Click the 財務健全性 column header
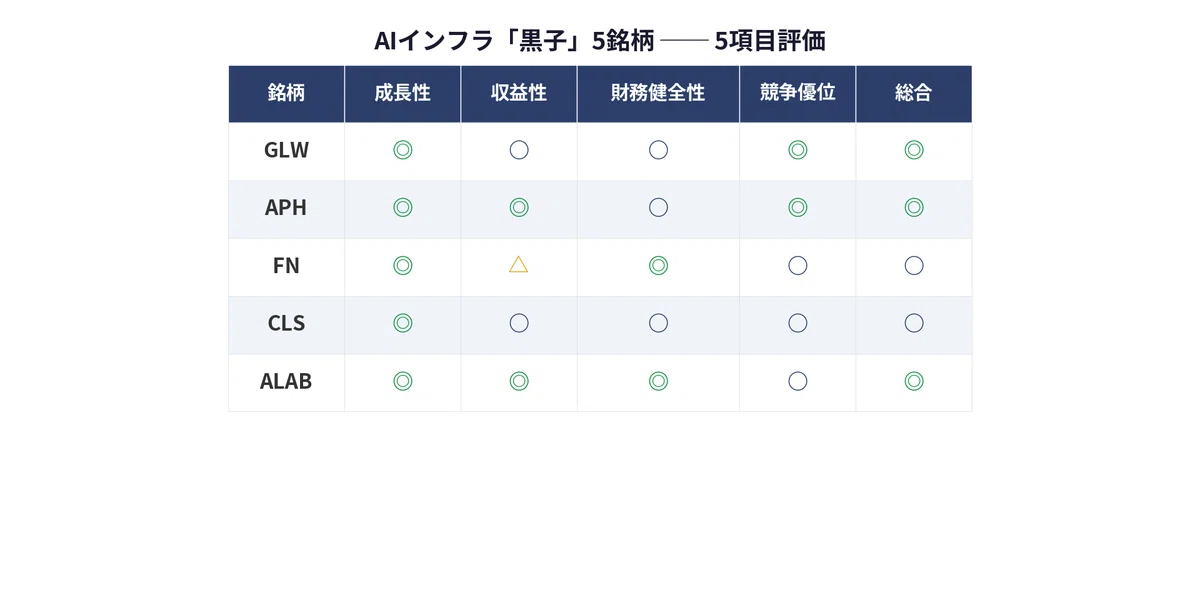Screen dimensions: 1200x615 658,94
